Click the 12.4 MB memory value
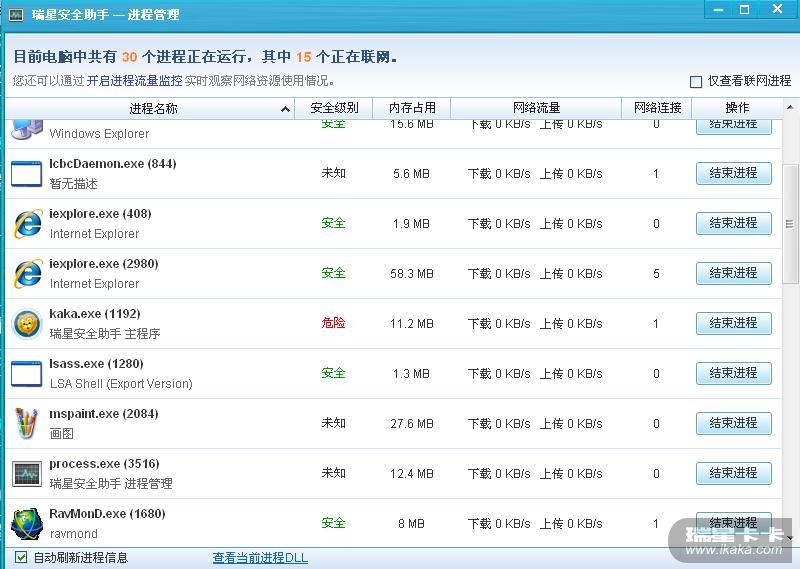This screenshot has height=569, width=800. tap(412, 474)
